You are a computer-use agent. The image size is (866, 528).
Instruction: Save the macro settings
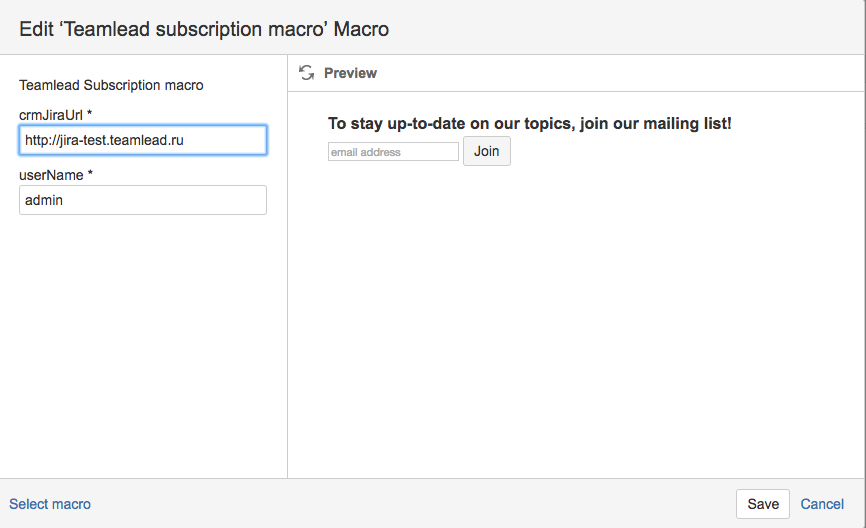point(762,504)
